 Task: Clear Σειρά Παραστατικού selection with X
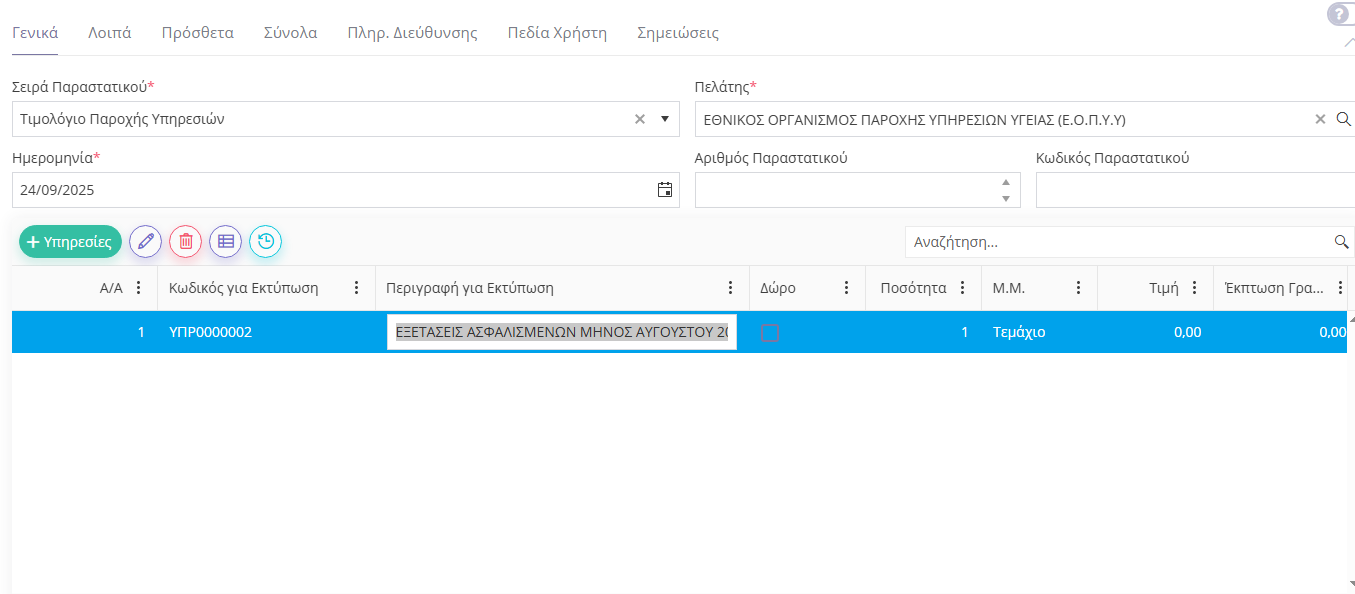point(640,119)
